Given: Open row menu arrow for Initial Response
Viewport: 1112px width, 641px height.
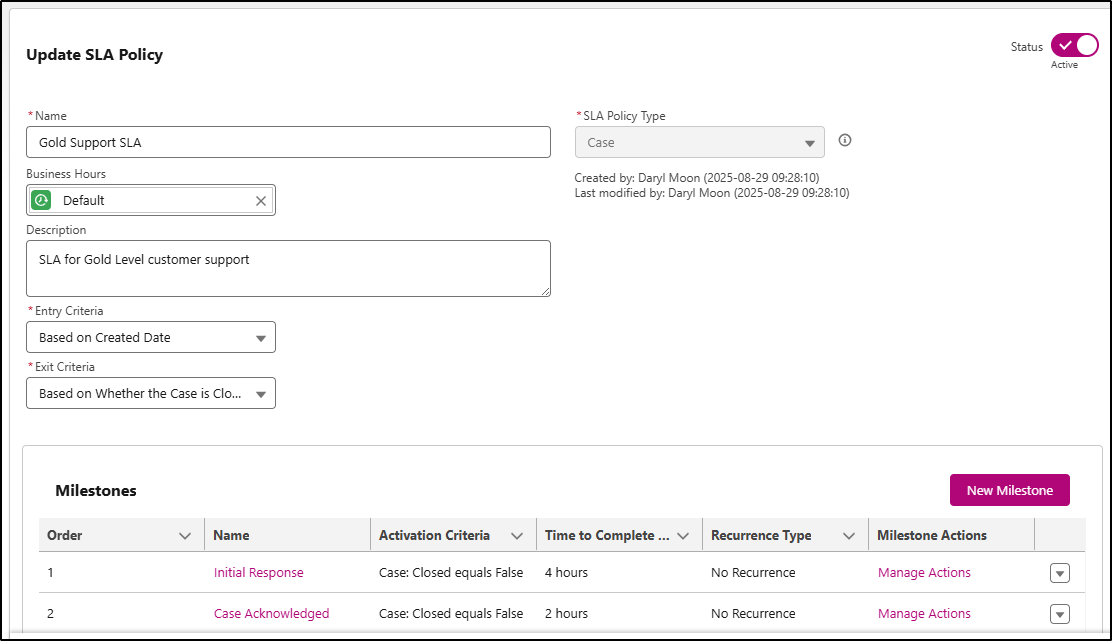Looking at the screenshot, I should pos(1060,574).
